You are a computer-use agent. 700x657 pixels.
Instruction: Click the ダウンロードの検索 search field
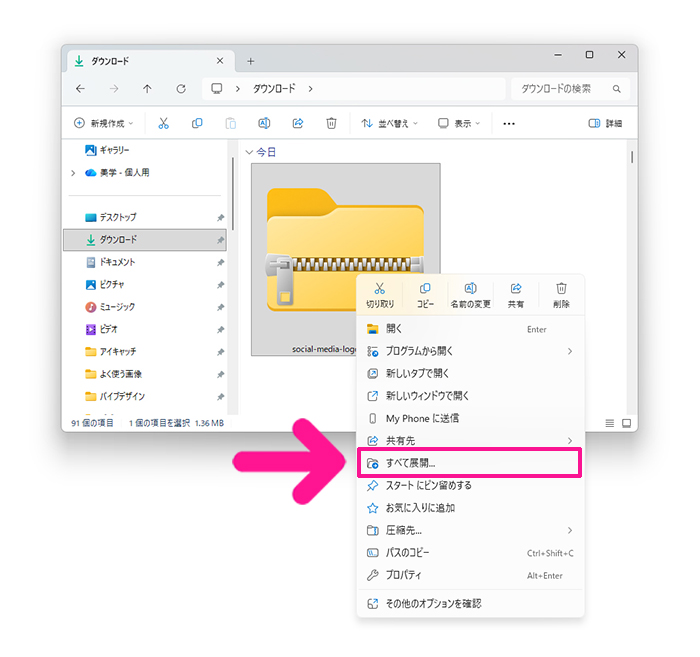tap(570, 89)
